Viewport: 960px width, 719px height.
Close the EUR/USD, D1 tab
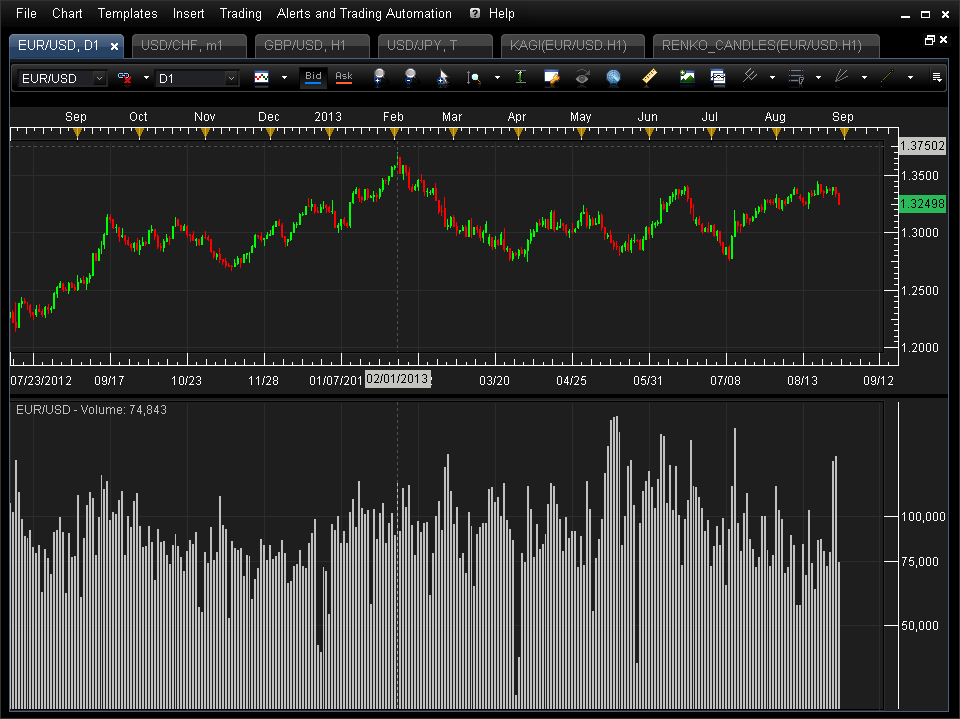pos(114,46)
